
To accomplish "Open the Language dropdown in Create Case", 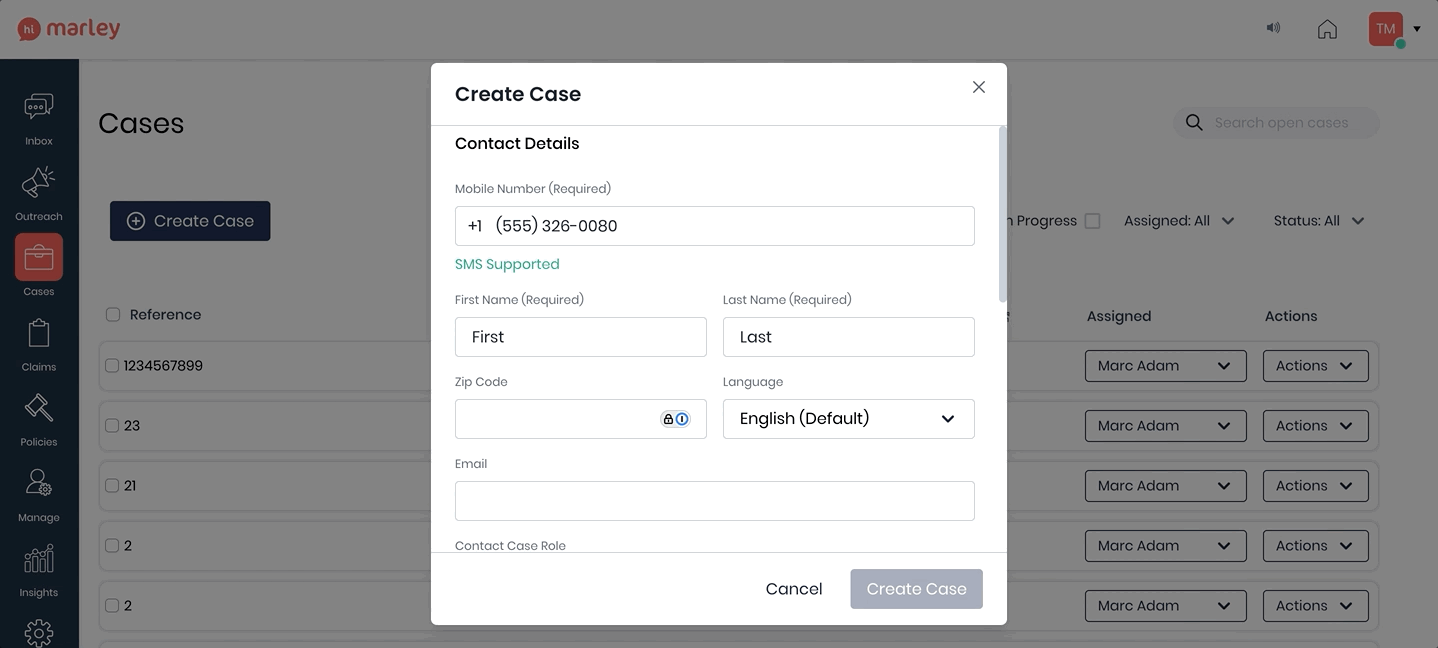I will click(x=847, y=418).
